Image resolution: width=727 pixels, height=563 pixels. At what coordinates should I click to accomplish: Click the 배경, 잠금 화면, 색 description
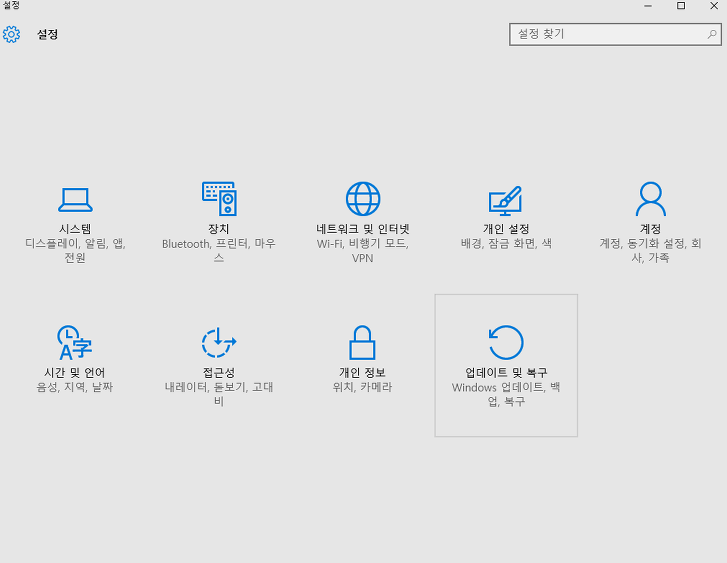[x=506, y=243]
